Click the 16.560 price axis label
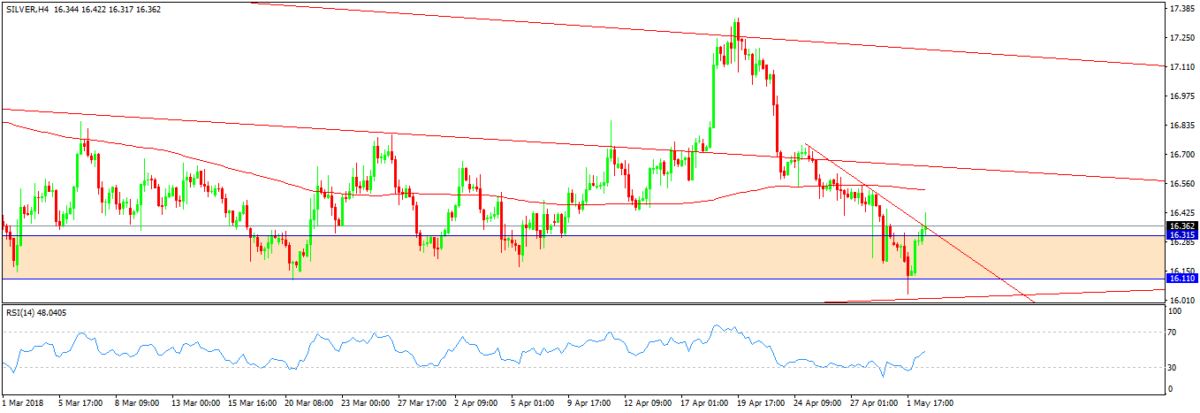The width and height of the screenshot is (1200, 413). [x=1182, y=184]
